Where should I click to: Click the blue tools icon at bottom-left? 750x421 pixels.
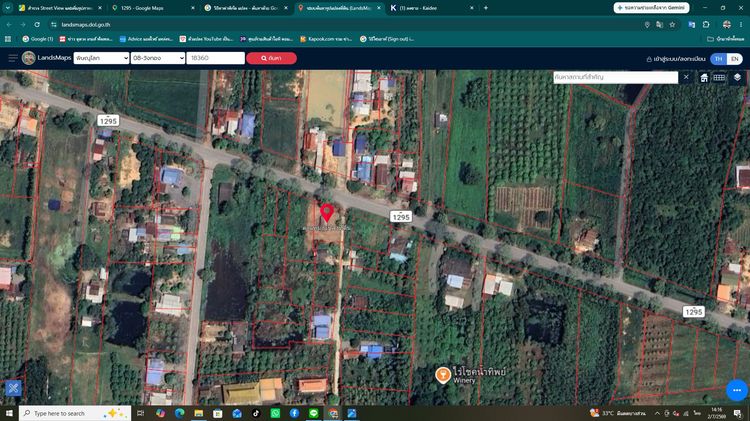[13, 388]
